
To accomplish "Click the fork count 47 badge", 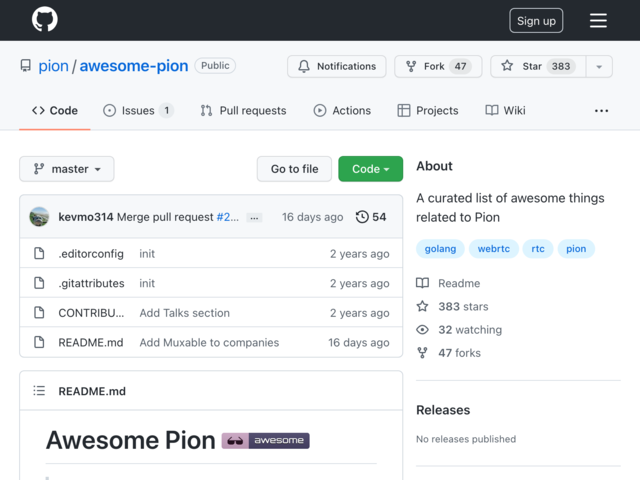I will pyautogui.click(x=460, y=66).
